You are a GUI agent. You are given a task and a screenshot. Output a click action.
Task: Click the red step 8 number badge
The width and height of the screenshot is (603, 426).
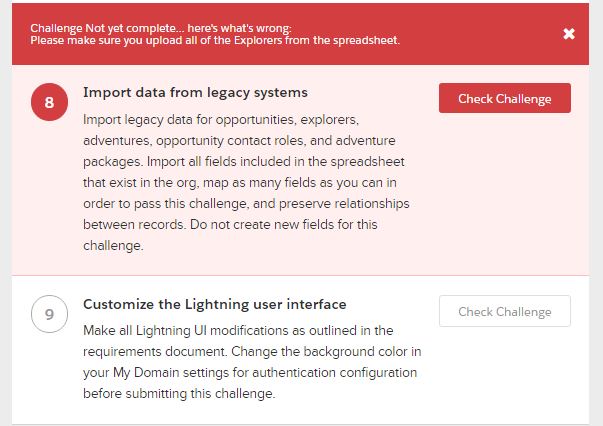coord(49,102)
